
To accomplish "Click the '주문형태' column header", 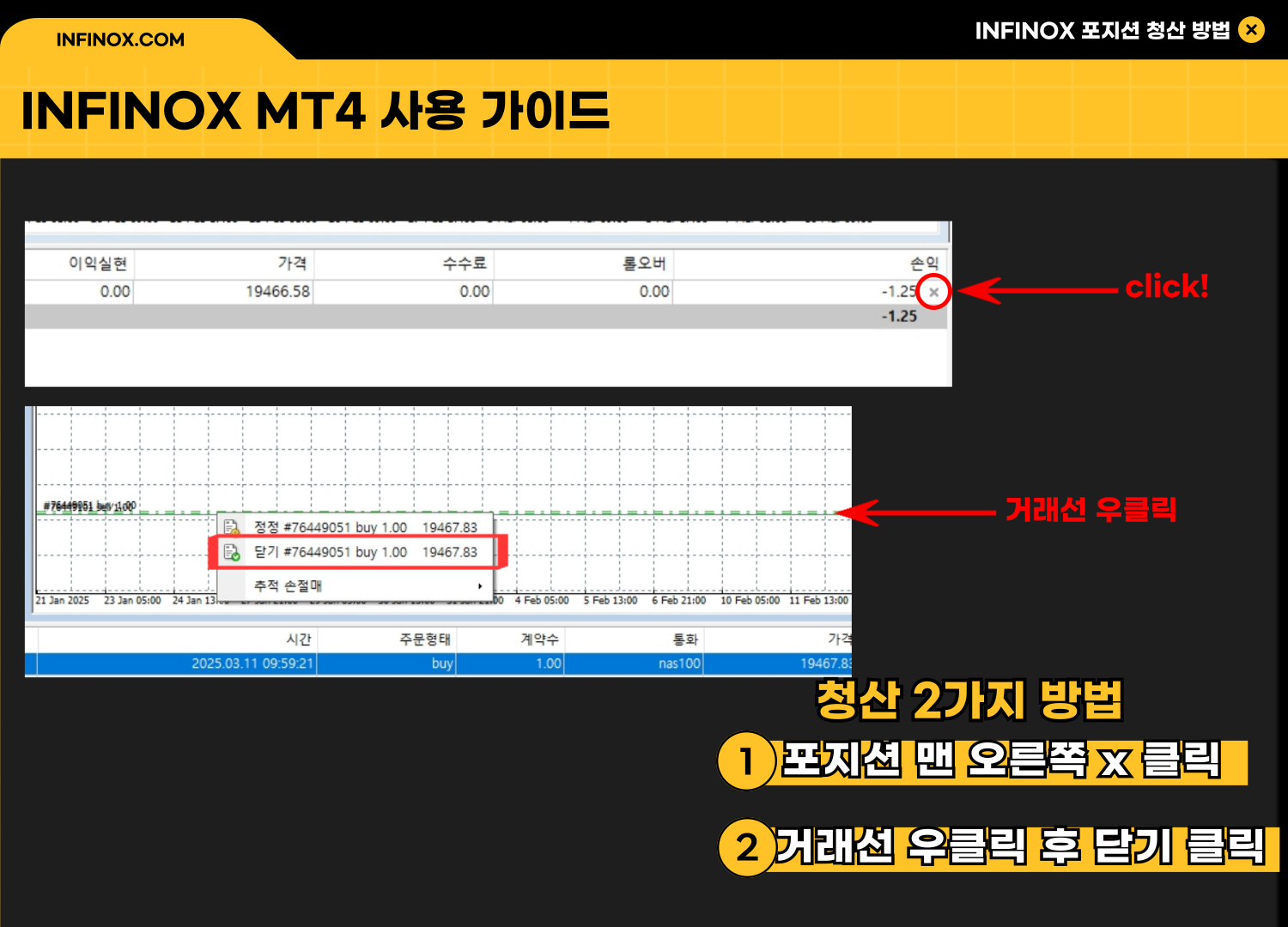I will pyautogui.click(x=425, y=639).
